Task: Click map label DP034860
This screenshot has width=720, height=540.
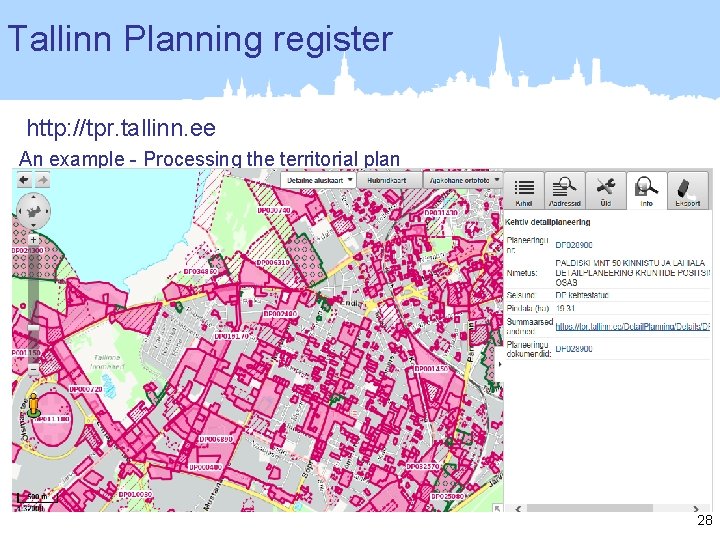Action: tap(200, 272)
